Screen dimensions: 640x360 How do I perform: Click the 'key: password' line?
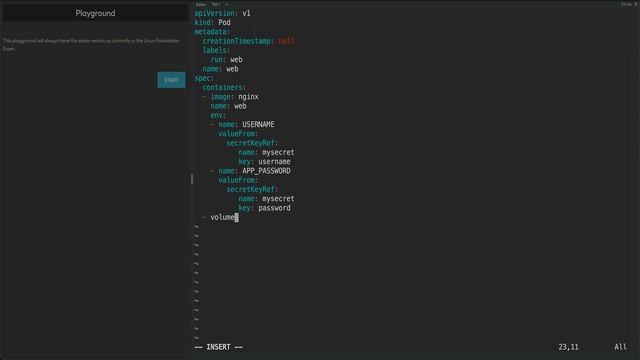point(264,208)
